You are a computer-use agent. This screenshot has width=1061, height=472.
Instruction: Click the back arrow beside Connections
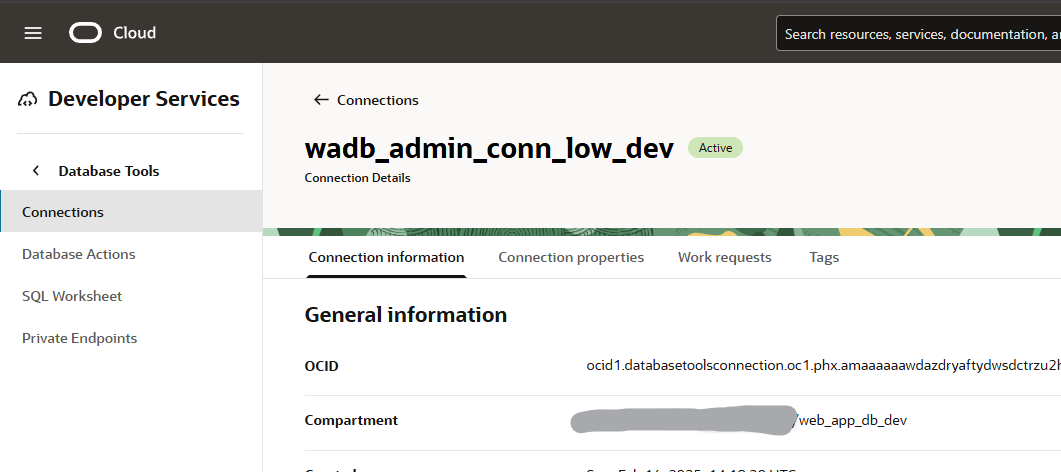pos(321,100)
